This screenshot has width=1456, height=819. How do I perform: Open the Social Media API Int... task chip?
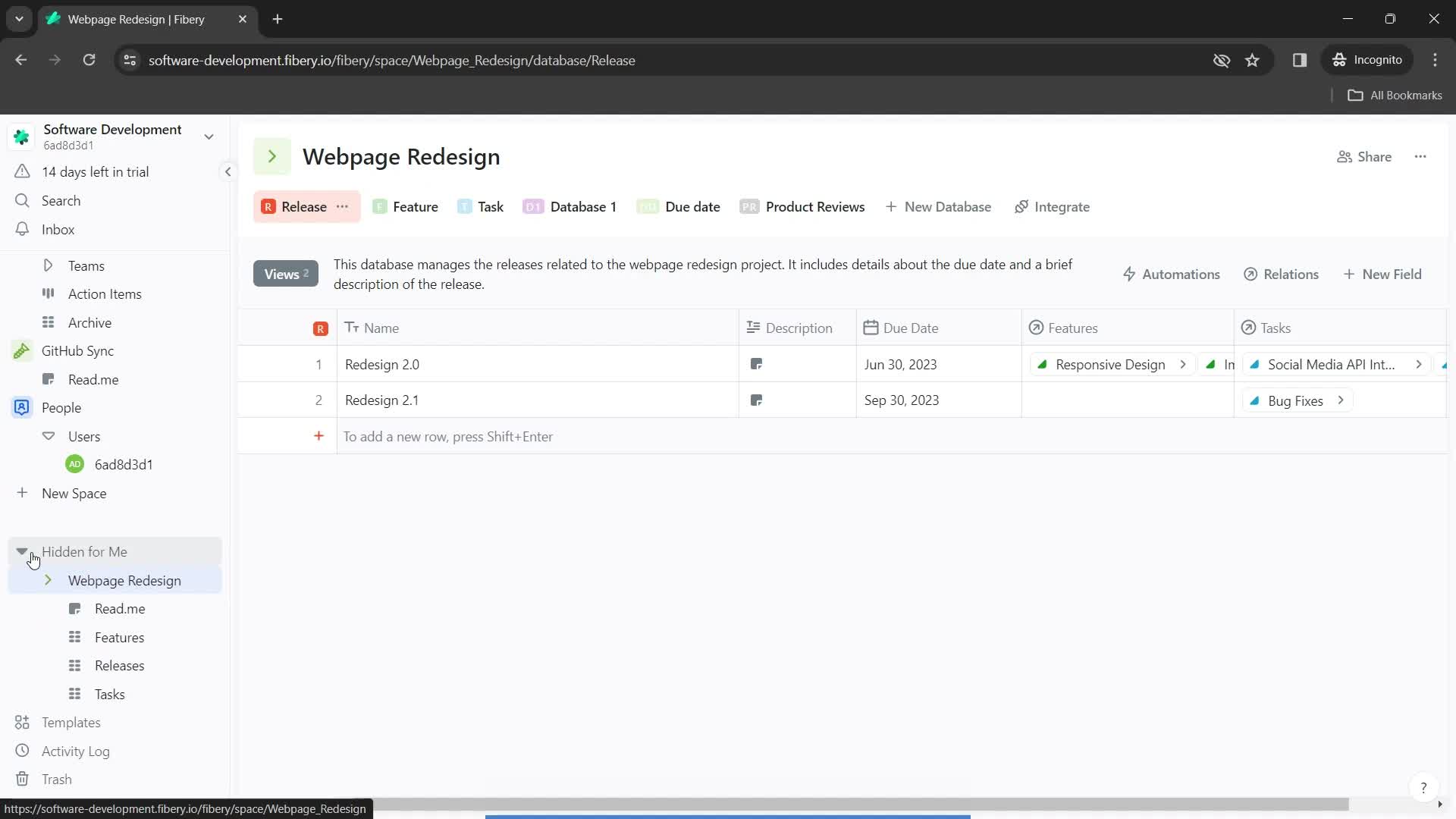tap(1335, 365)
